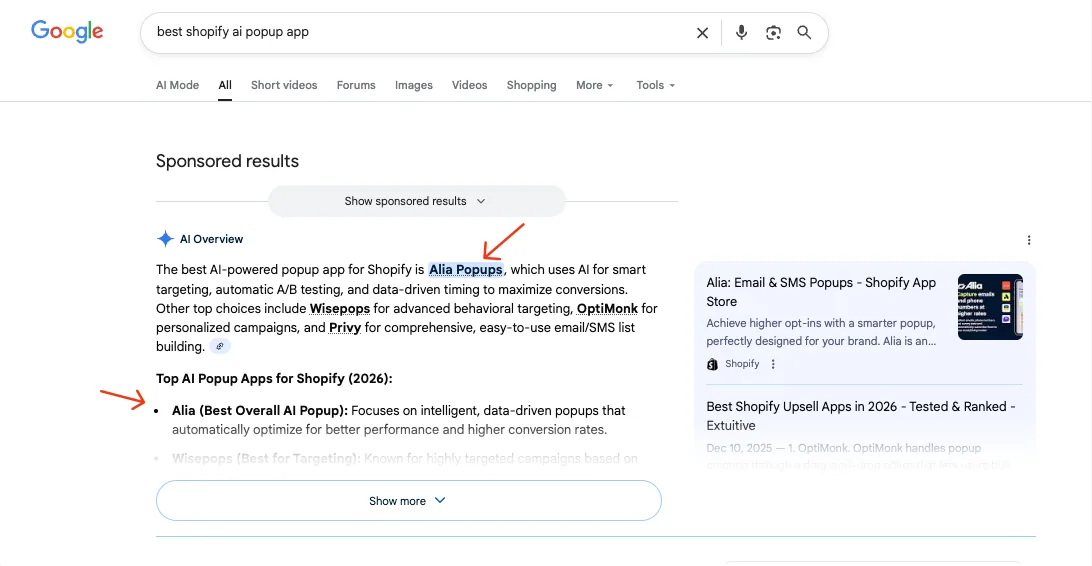Open the Short videos tab
This screenshot has height=566, width=1092.
(284, 85)
